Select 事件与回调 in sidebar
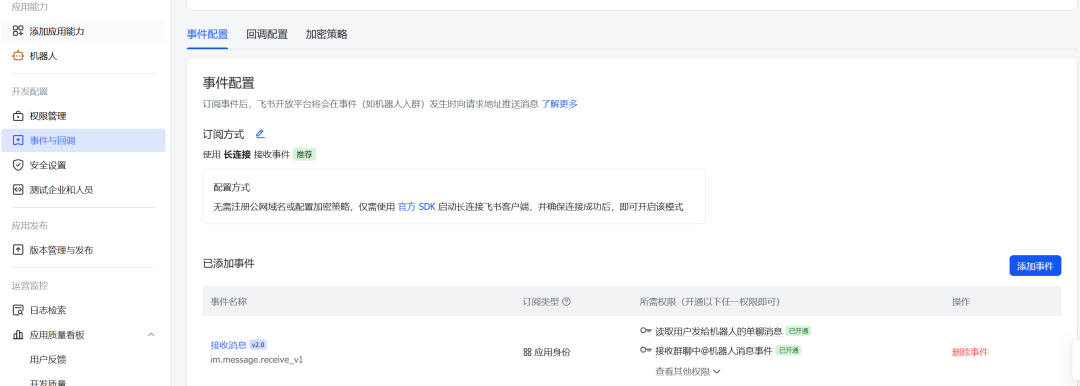The width and height of the screenshot is (1080, 386). (x=83, y=141)
